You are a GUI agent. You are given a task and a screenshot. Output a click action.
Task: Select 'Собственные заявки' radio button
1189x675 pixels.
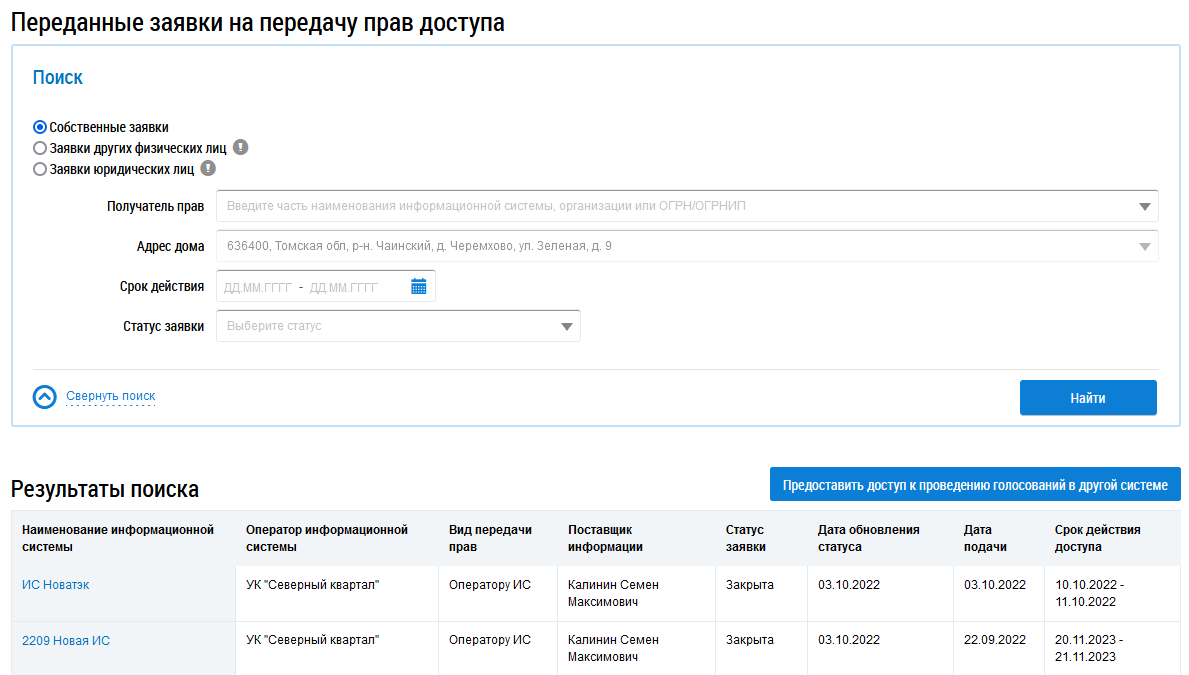(x=40, y=127)
